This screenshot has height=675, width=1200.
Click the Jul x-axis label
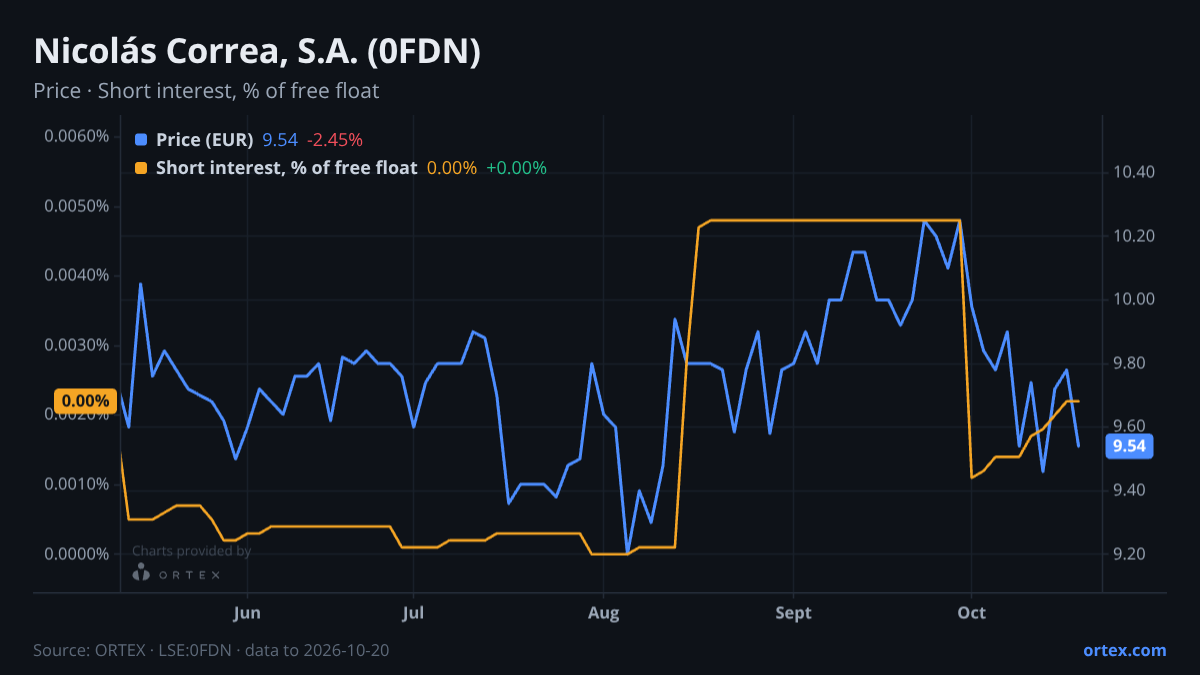pyautogui.click(x=412, y=612)
